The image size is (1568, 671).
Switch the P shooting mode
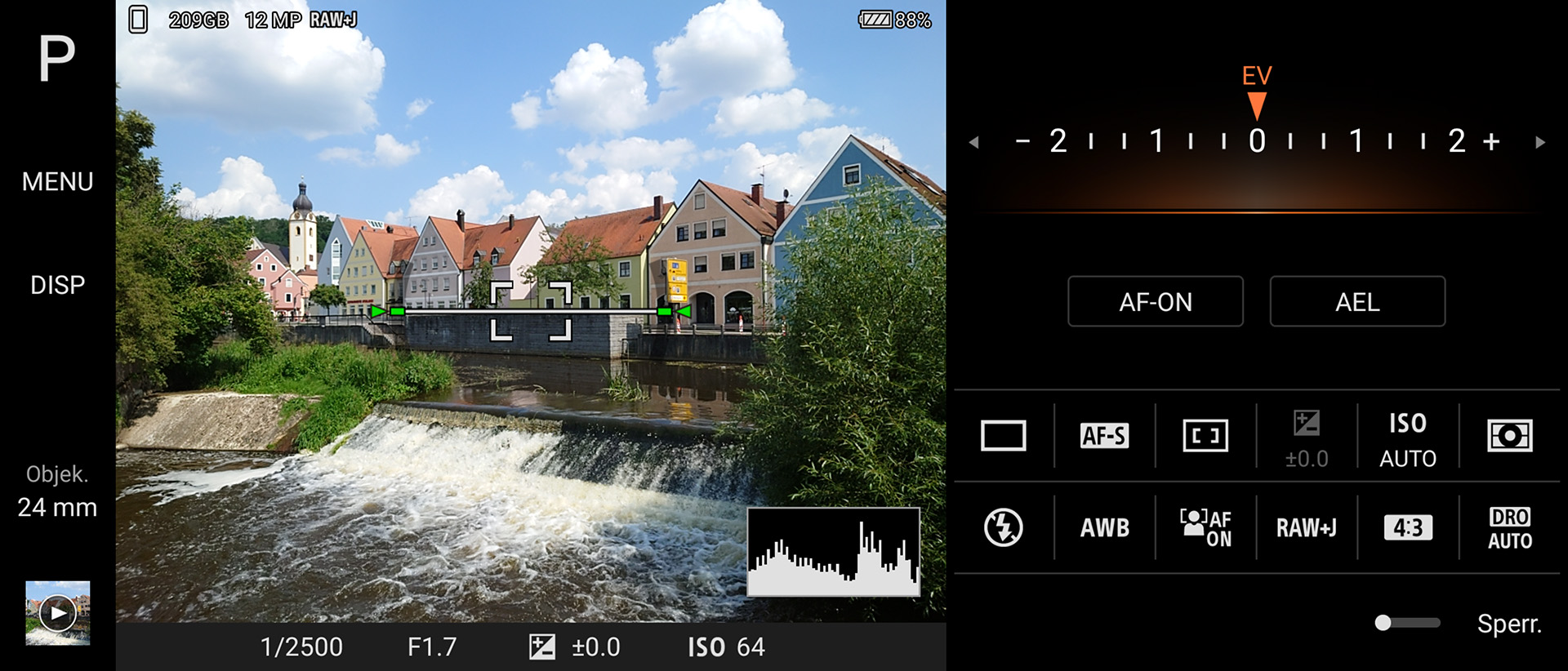click(x=57, y=59)
